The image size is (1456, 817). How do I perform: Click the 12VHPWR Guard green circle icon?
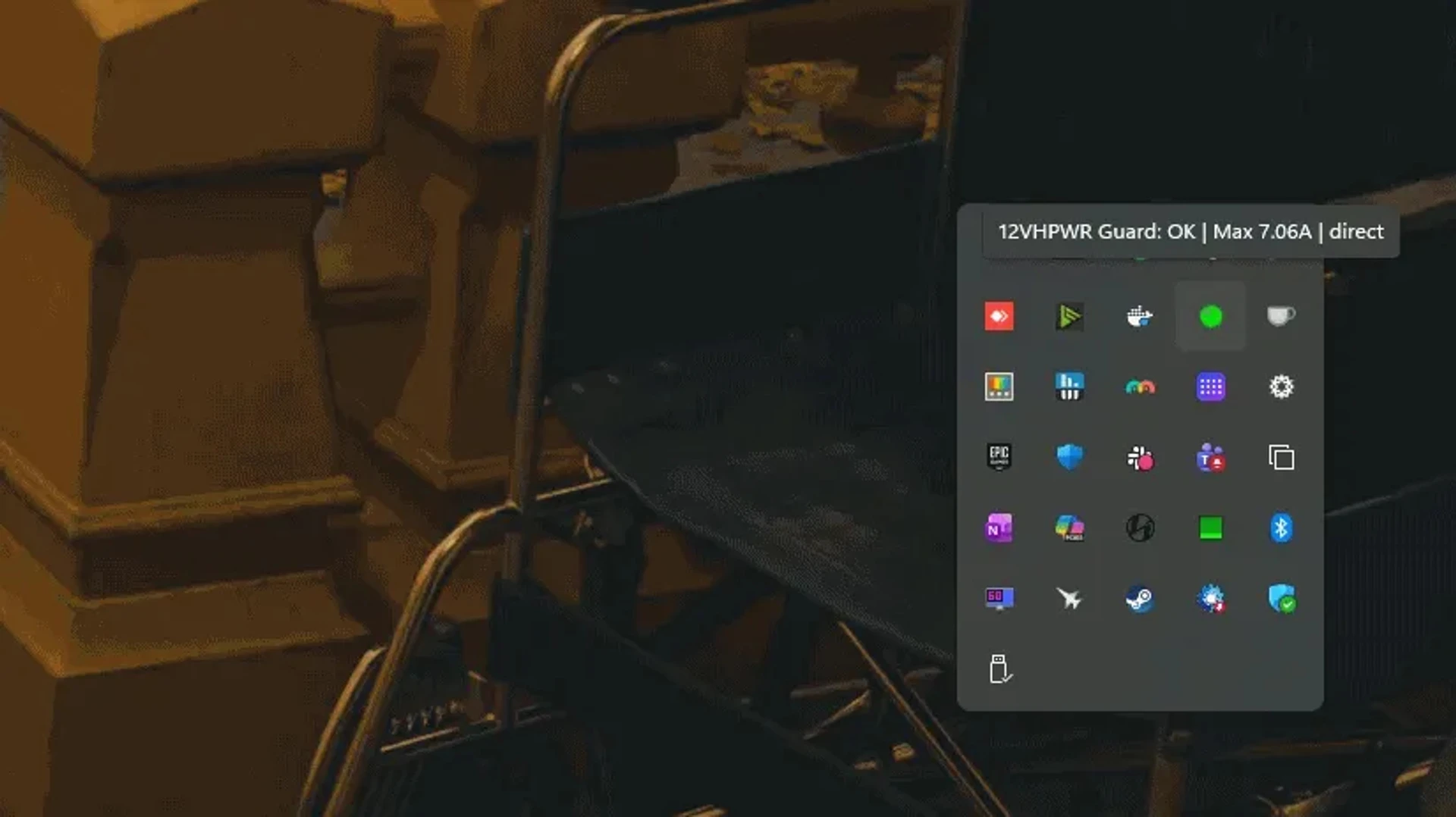point(1210,316)
